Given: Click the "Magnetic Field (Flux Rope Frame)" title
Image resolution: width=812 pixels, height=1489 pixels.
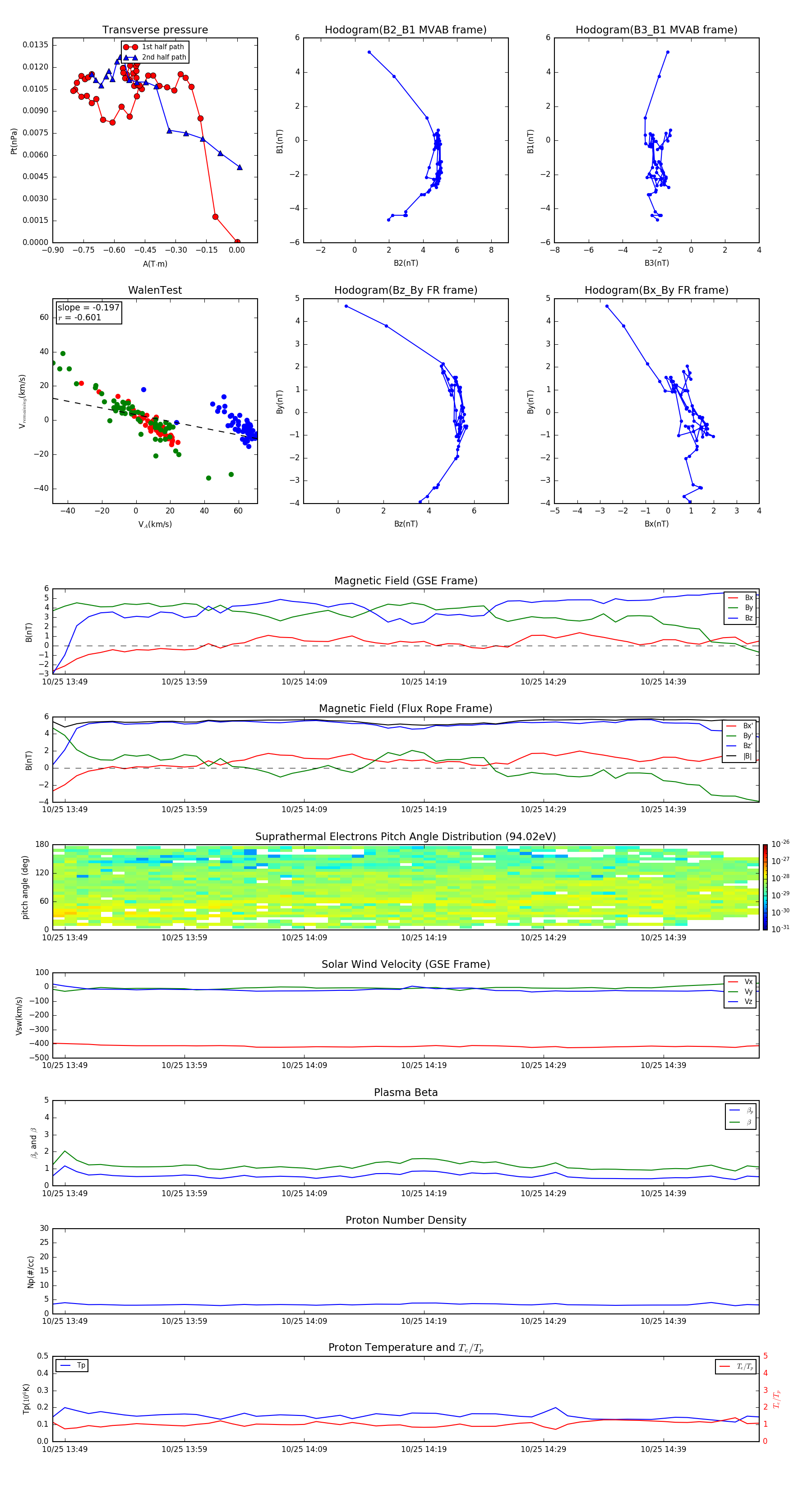Looking at the screenshot, I should pos(406,709).
